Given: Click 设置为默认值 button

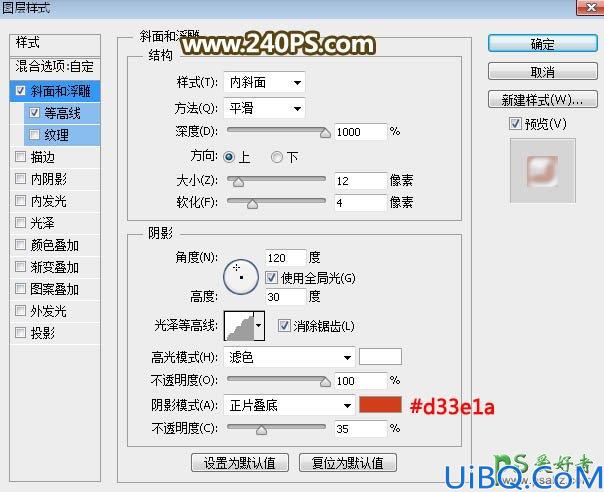Looking at the screenshot, I should pyautogui.click(x=240, y=462).
